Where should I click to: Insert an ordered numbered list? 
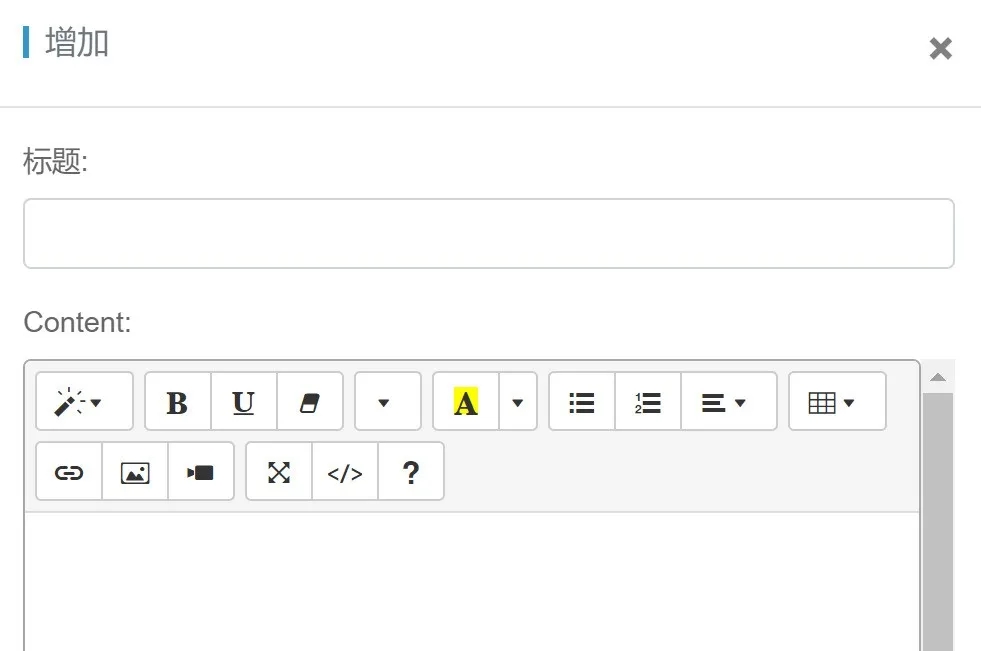(648, 402)
